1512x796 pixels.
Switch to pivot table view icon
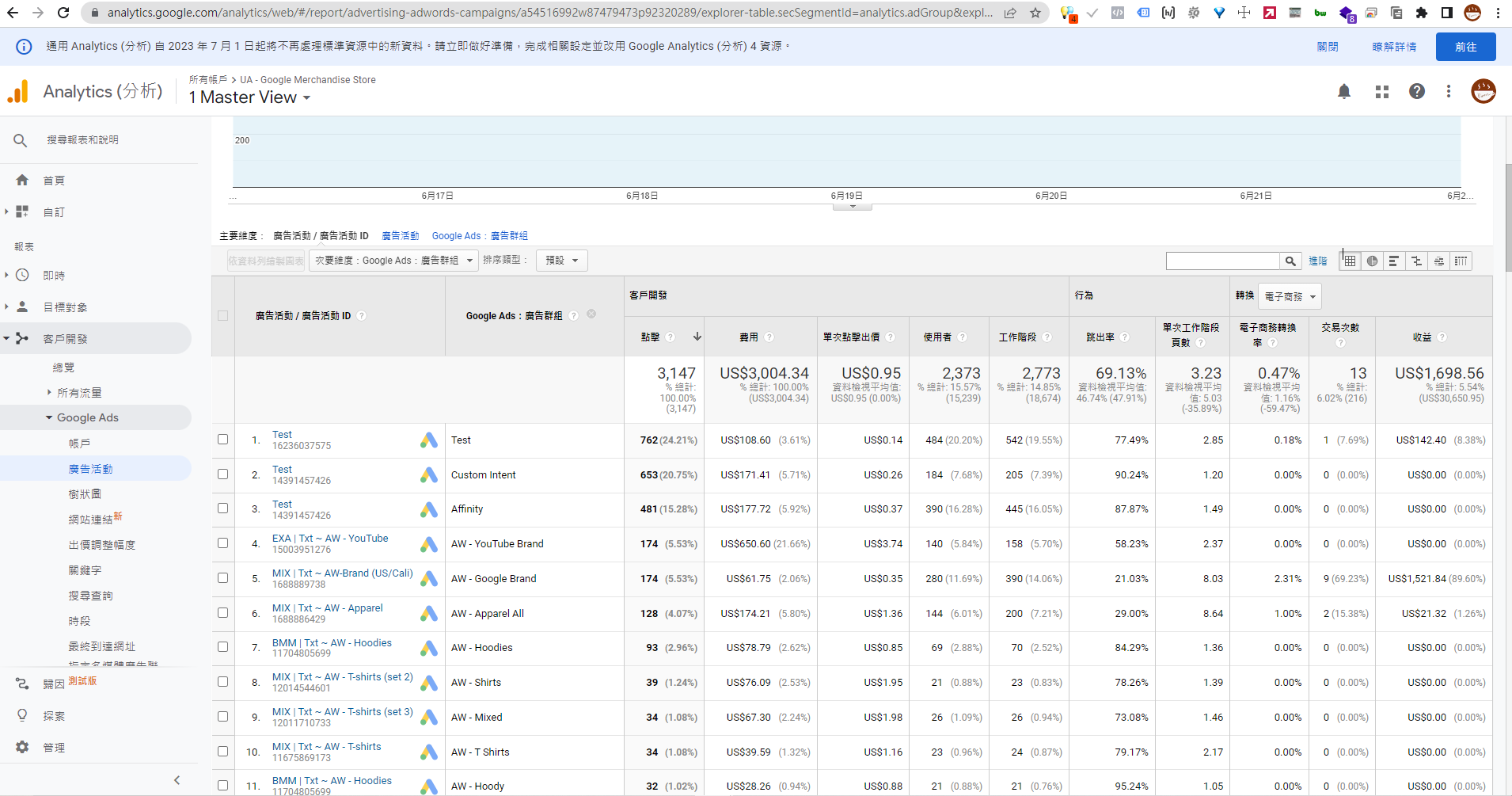tap(1461, 261)
